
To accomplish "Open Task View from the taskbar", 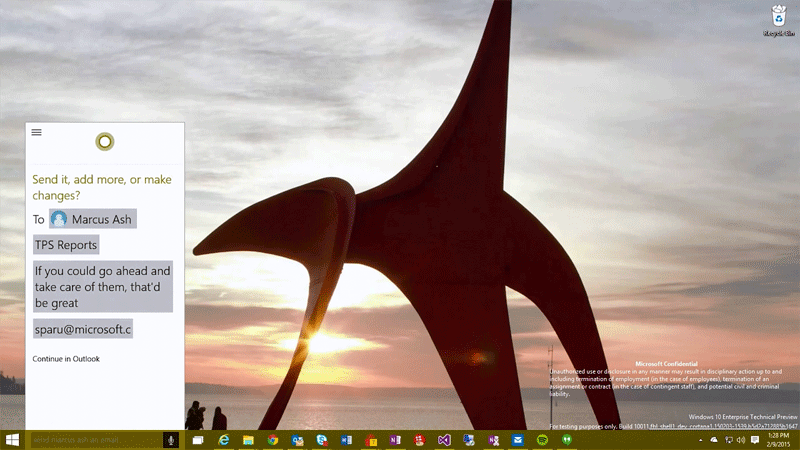I will [x=198, y=440].
